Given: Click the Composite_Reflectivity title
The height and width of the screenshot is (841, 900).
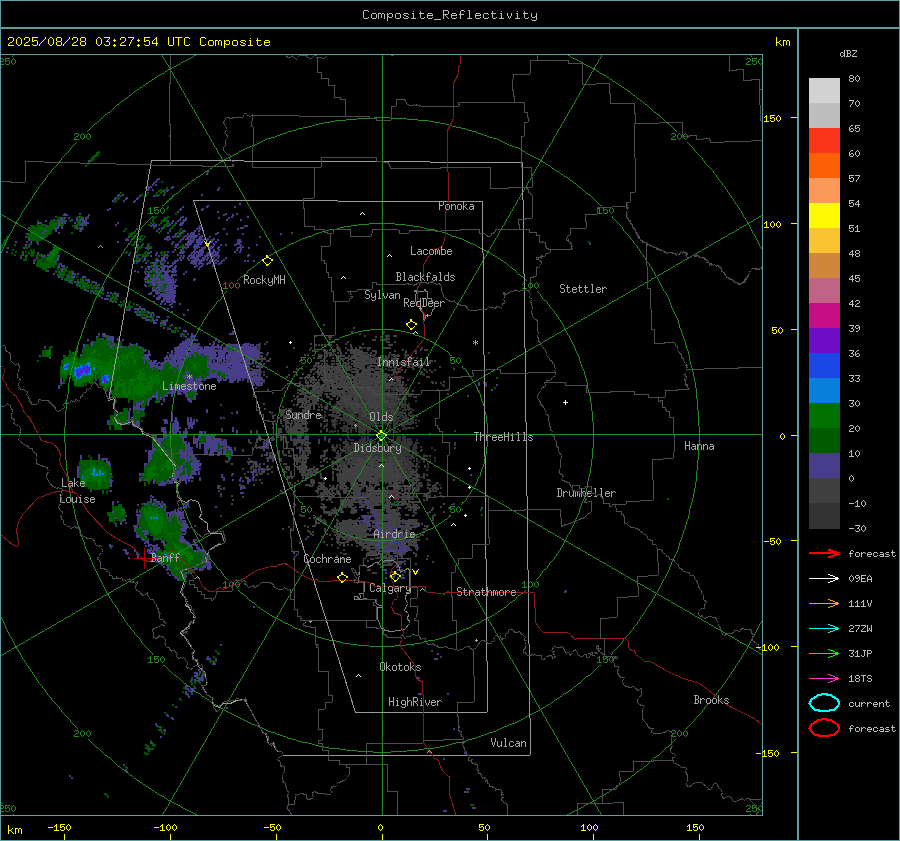Looking at the screenshot, I should (x=449, y=15).
